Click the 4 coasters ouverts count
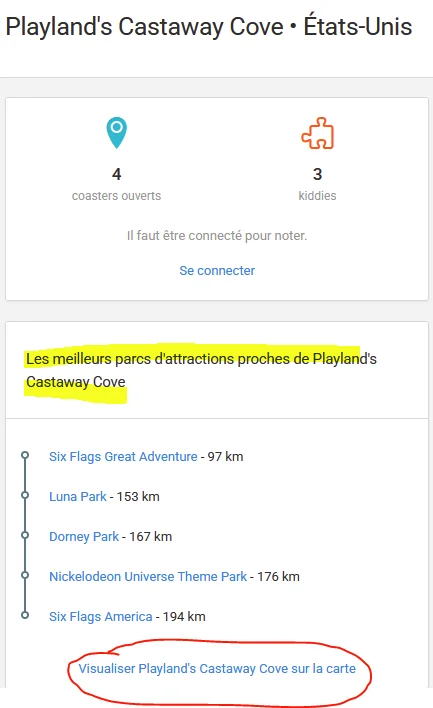Image resolution: width=433 pixels, height=708 pixels. pos(116,174)
